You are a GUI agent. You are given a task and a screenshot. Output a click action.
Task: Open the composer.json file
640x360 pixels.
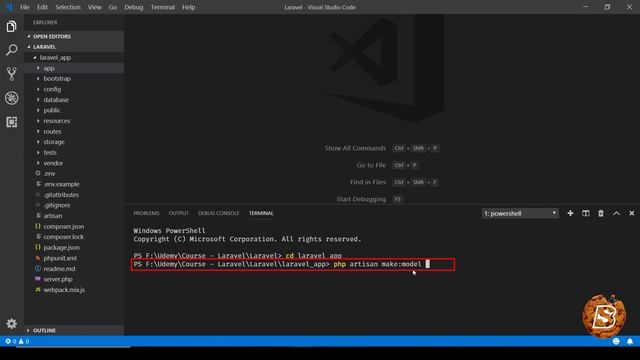(x=74, y=226)
